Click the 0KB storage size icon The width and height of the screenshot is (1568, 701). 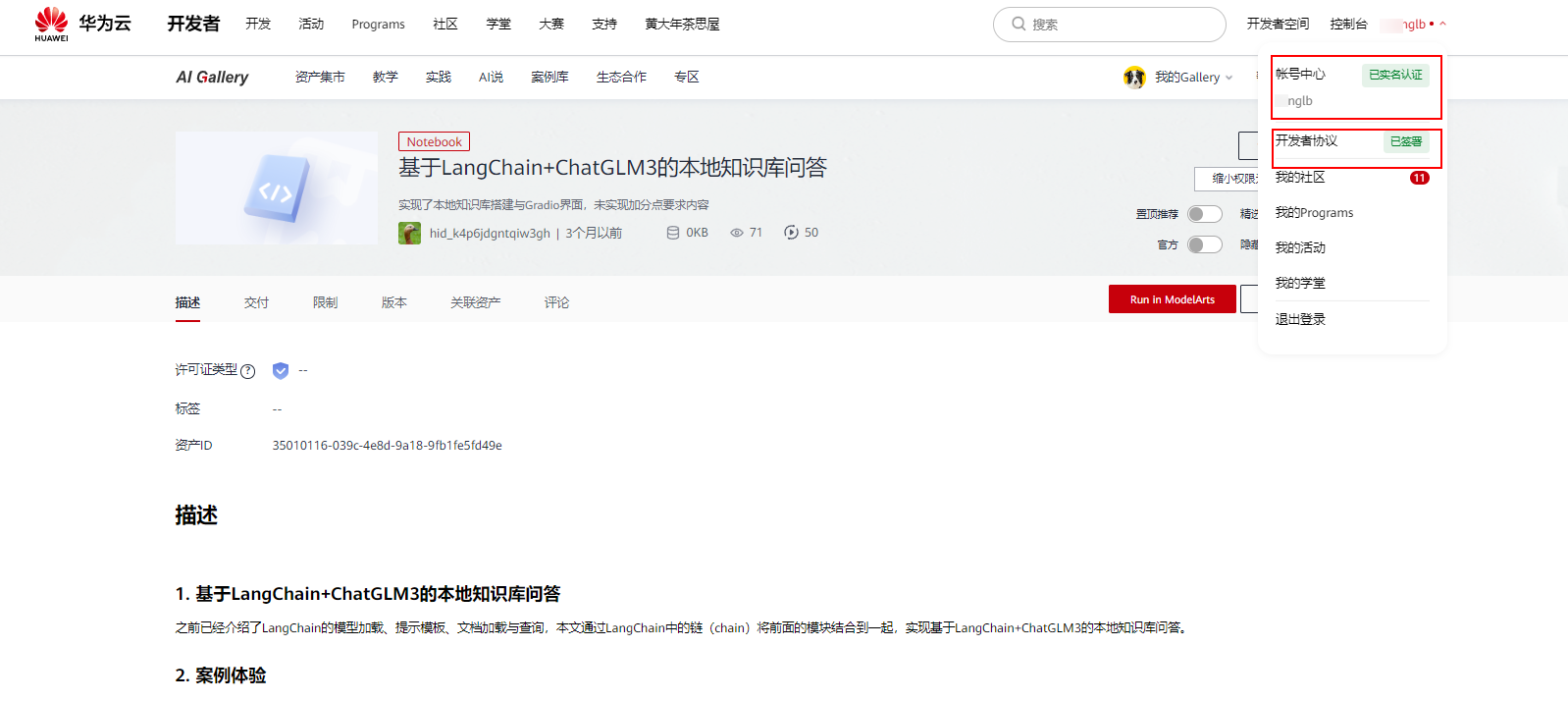click(673, 233)
